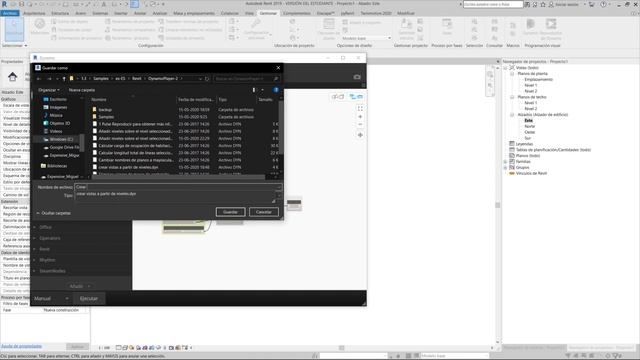Open the Modificar ribbon tab

click(x=406, y=13)
